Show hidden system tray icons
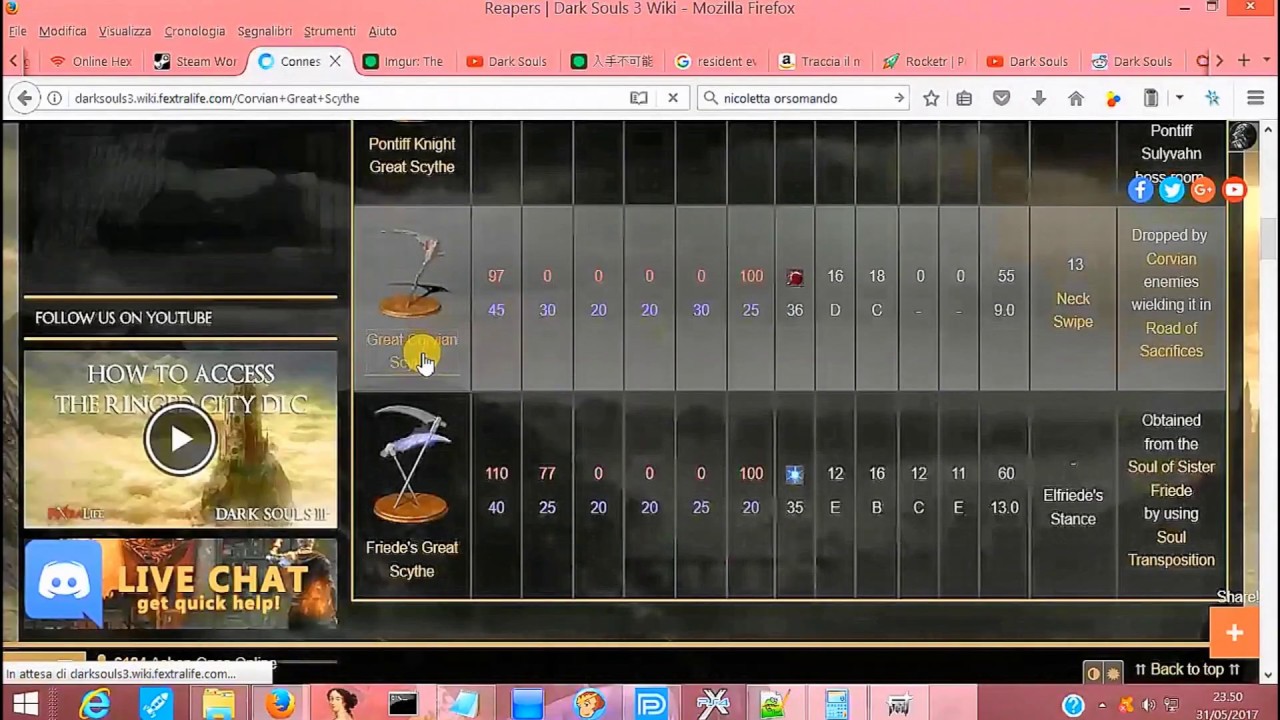Screen dimensions: 1280x720 [x=1102, y=705]
